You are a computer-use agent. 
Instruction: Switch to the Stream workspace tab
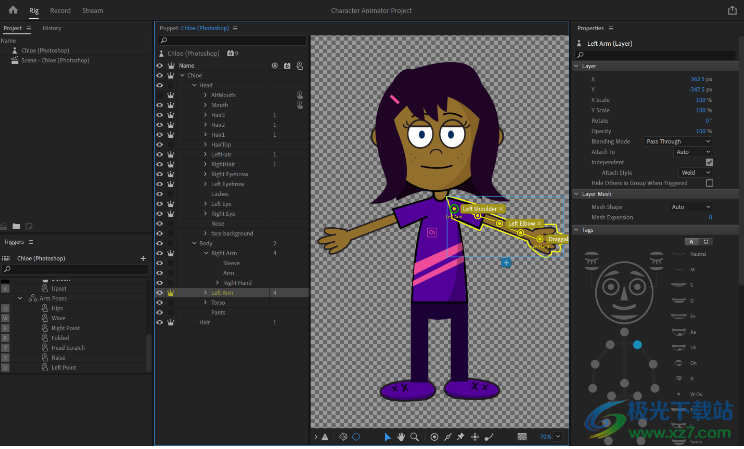[93, 10]
